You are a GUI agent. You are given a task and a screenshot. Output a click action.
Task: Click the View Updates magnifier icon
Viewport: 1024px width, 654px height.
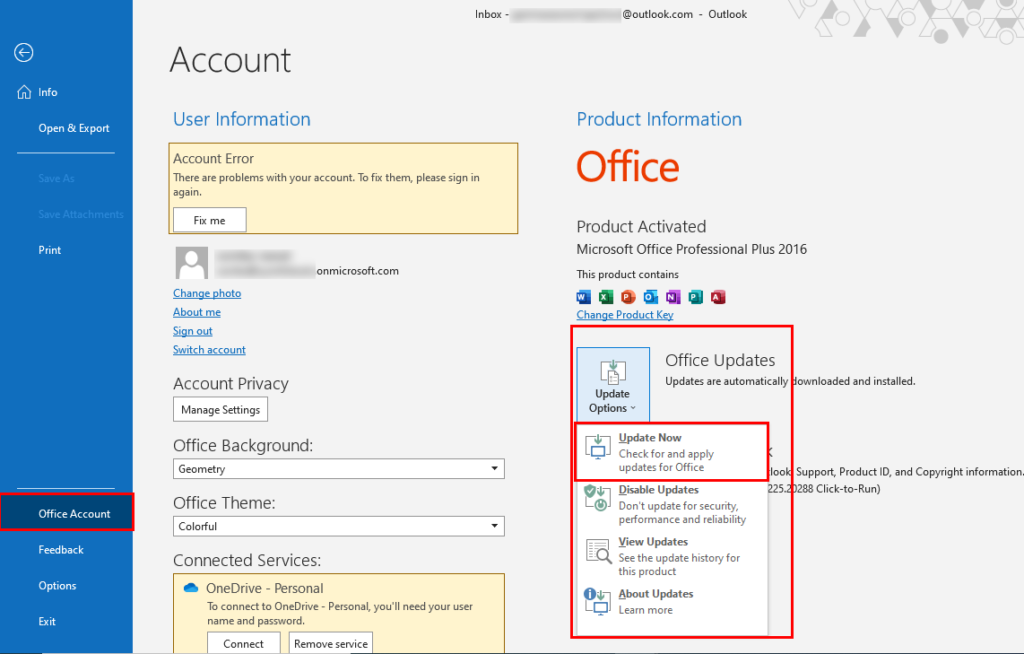click(598, 551)
